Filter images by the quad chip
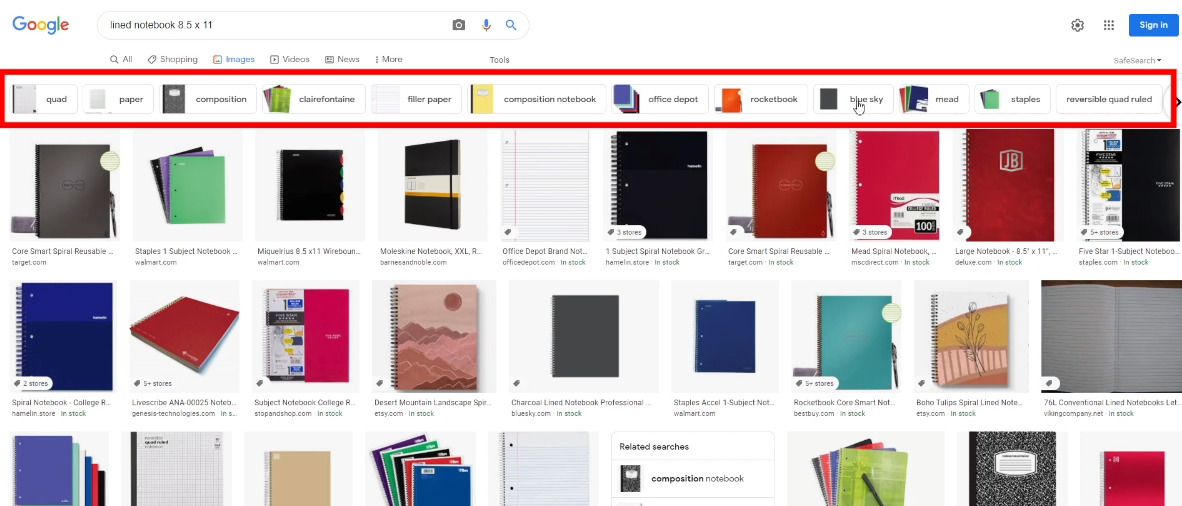This screenshot has height=506, width=1182. click(x=44, y=99)
